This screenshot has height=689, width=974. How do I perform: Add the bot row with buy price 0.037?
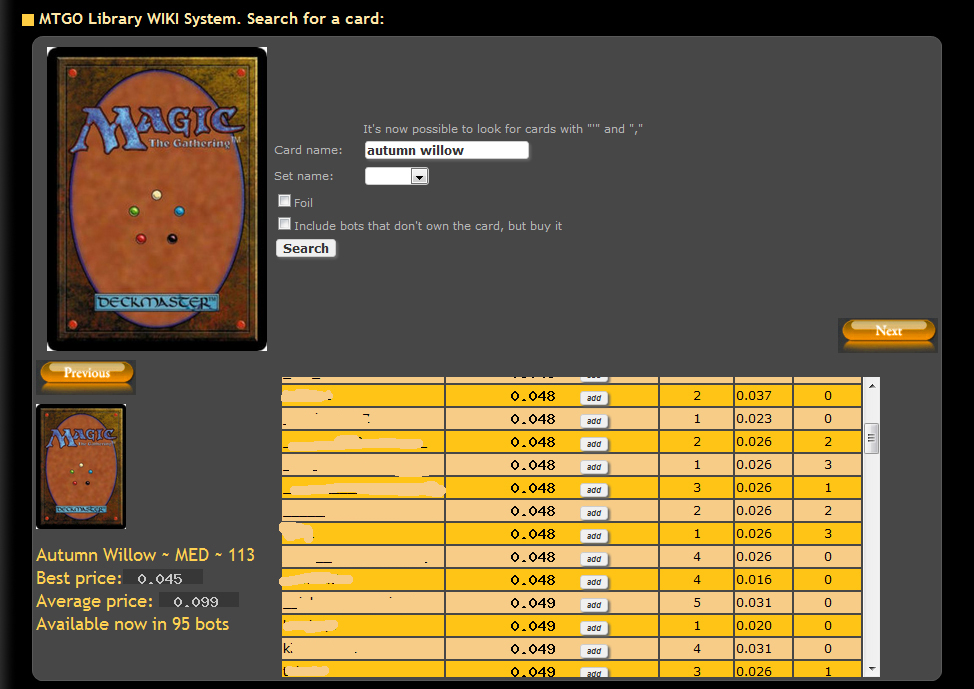tap(594, 398)
